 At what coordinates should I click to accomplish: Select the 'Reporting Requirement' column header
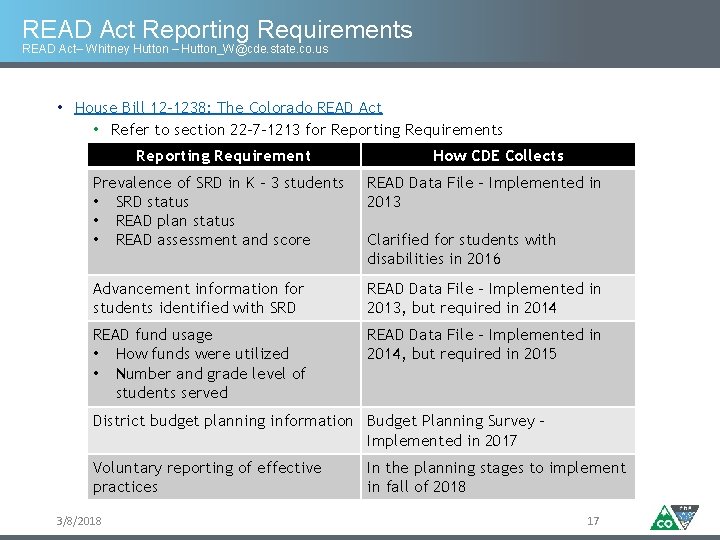(x=224, y=155)
